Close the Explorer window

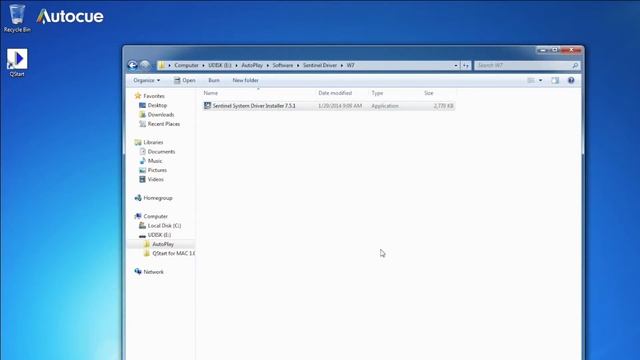571,50
